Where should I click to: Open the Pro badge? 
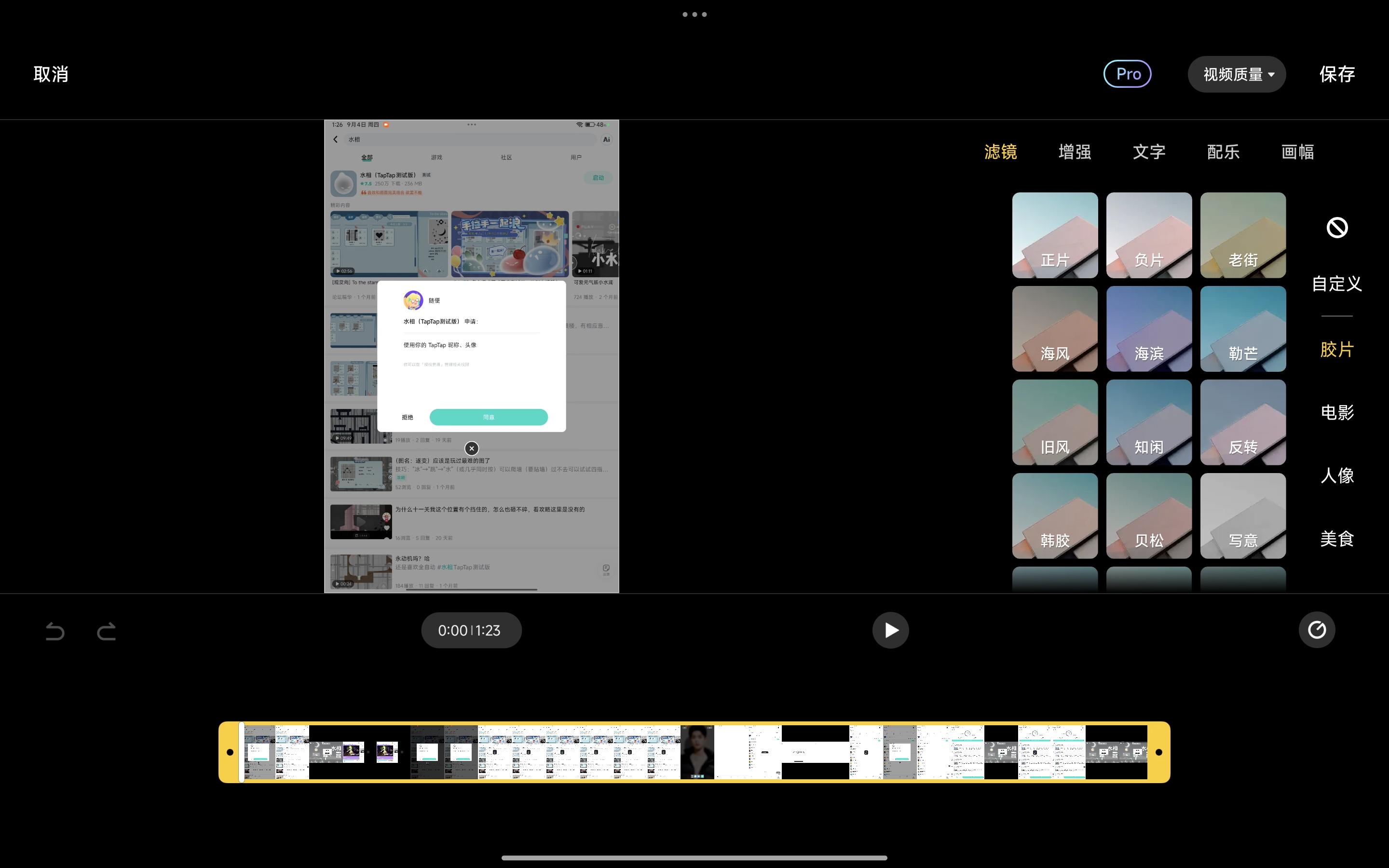(1127, 74)
